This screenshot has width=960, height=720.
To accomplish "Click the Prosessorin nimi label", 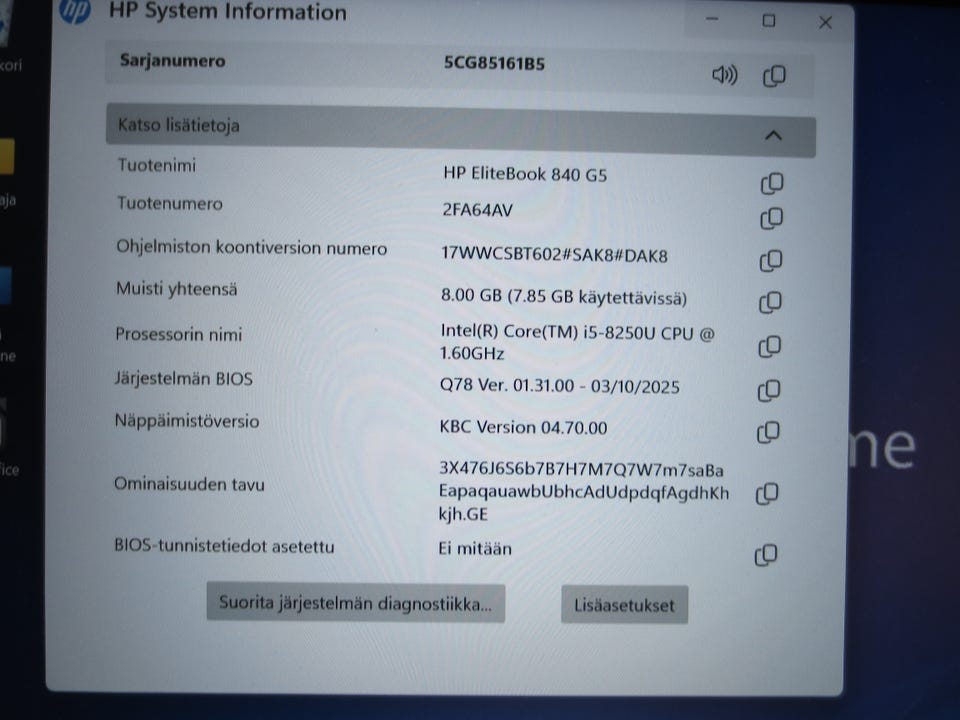I will point(179,334).
